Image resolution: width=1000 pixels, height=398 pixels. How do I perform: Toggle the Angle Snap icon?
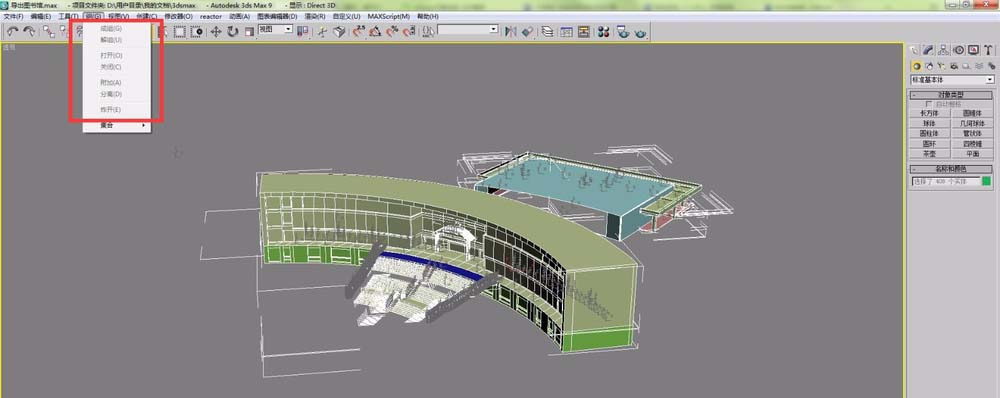(x=376, y=31)
